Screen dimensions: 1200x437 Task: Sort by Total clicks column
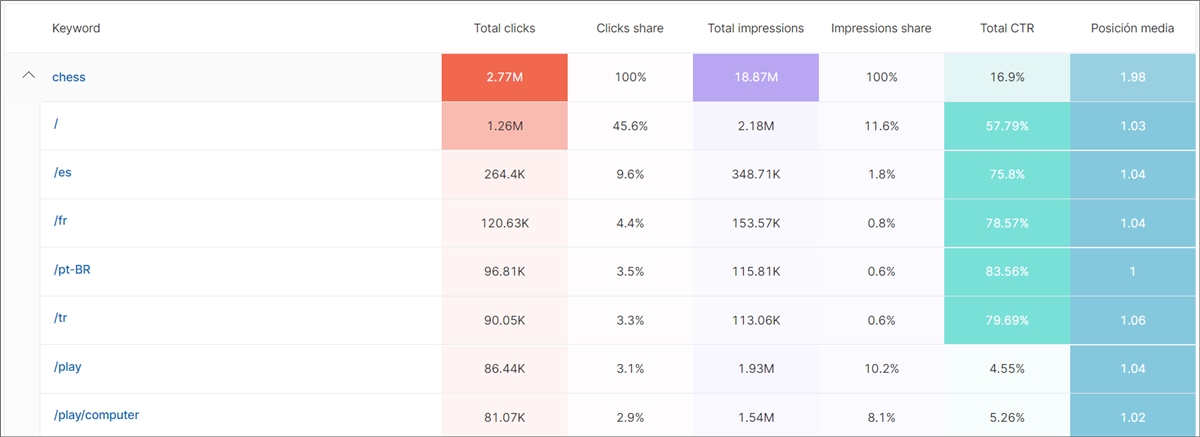tap(504, 28)
